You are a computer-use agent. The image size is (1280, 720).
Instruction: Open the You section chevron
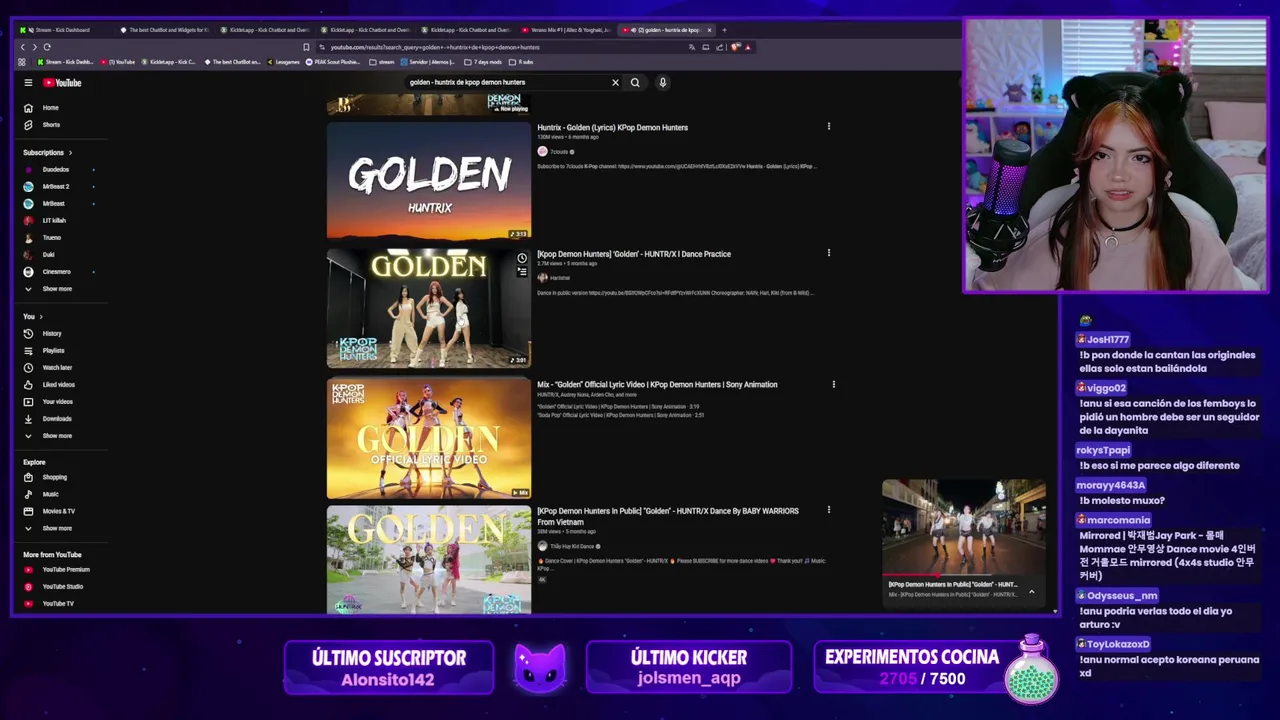pos(40,317)
